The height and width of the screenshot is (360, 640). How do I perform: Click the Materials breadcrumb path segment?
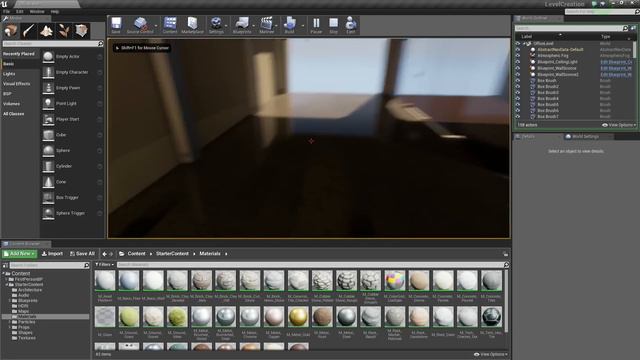click(210, 254)
